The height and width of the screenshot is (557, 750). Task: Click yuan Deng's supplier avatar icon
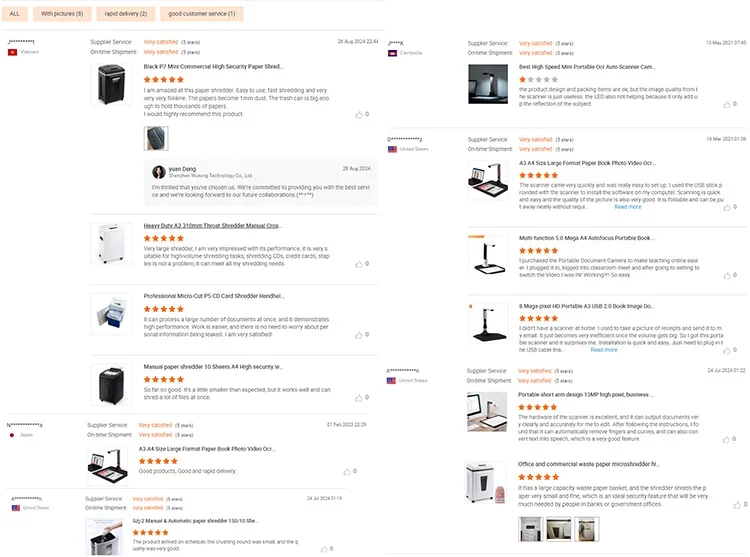click(x=158, y=171)
